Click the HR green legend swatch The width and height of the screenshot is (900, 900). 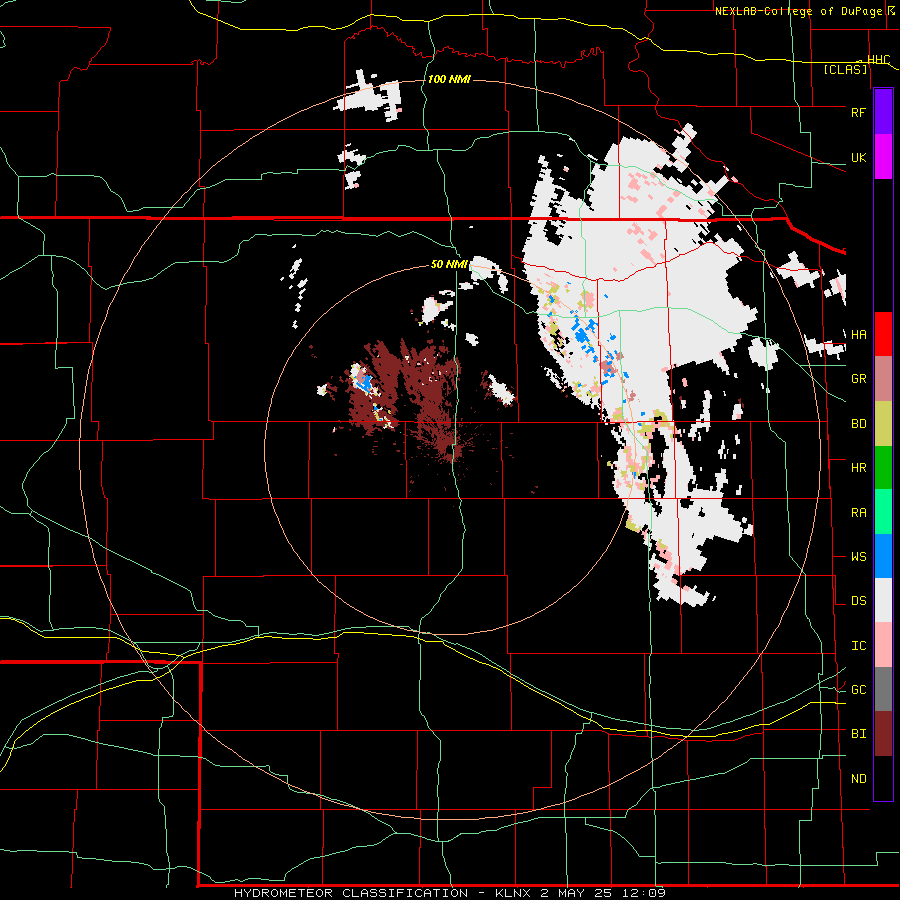883,468
